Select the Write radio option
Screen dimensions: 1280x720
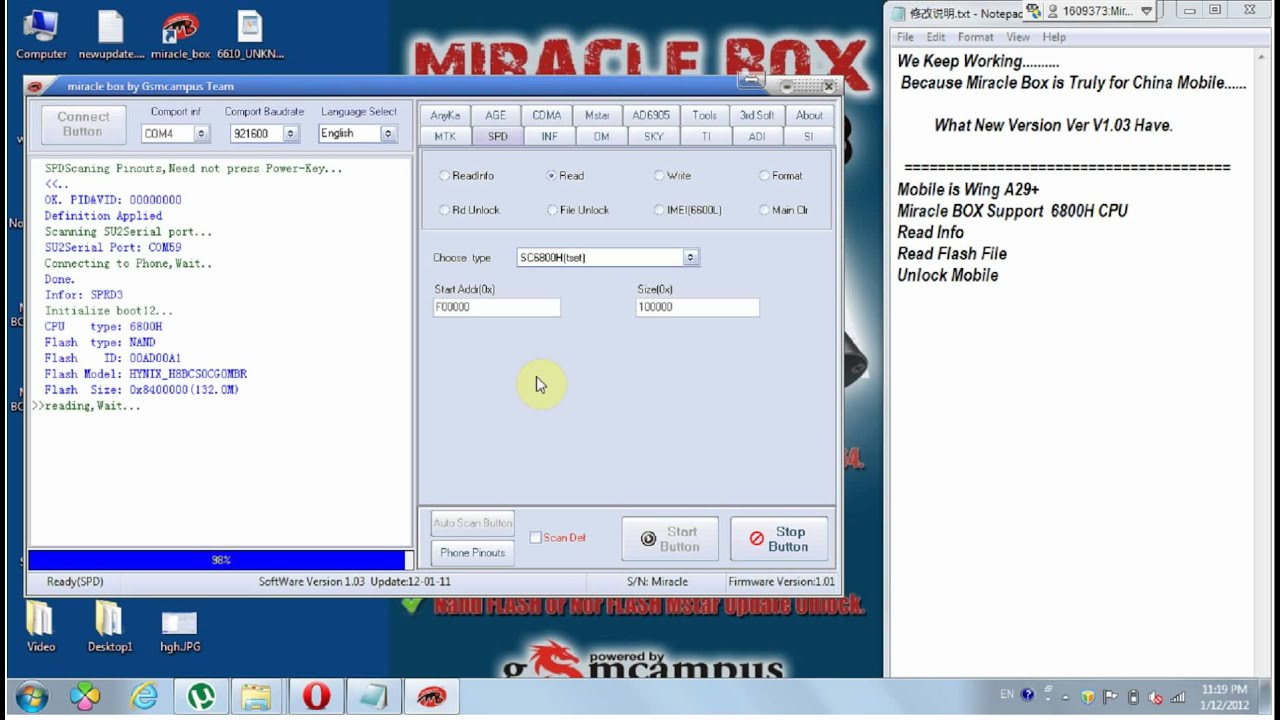[x=672, y=176]
